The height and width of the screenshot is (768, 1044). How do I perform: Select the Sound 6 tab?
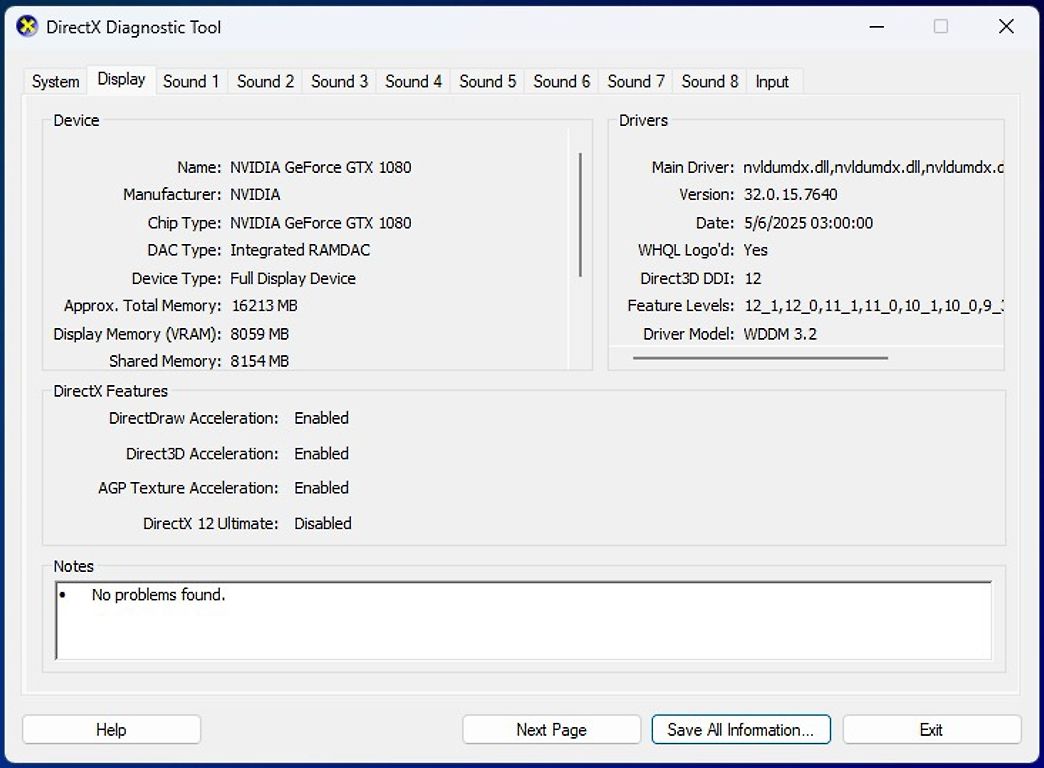pos(561,81)
